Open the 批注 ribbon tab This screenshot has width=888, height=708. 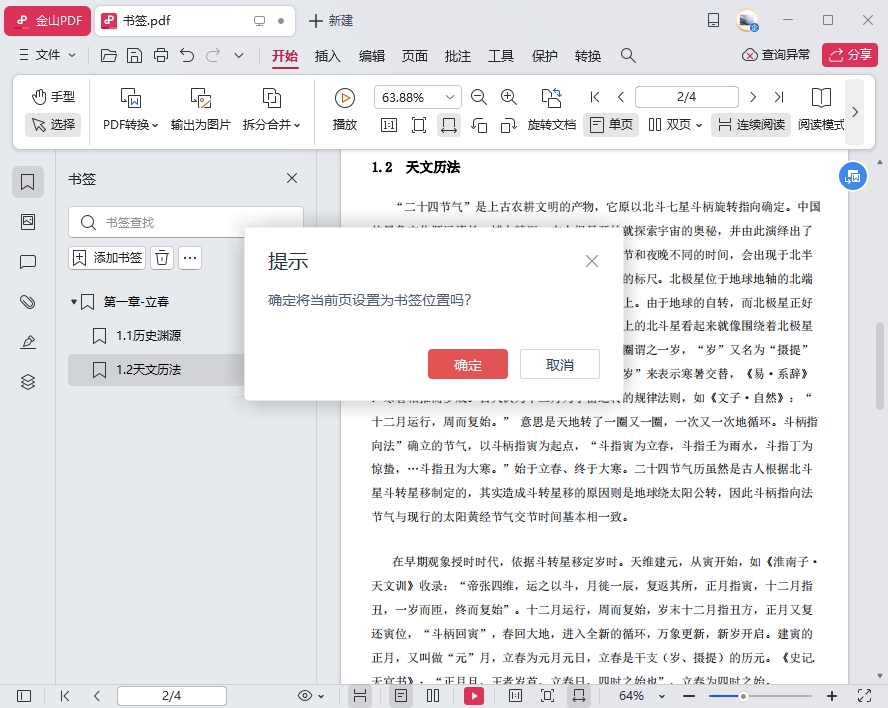[457, 55]
